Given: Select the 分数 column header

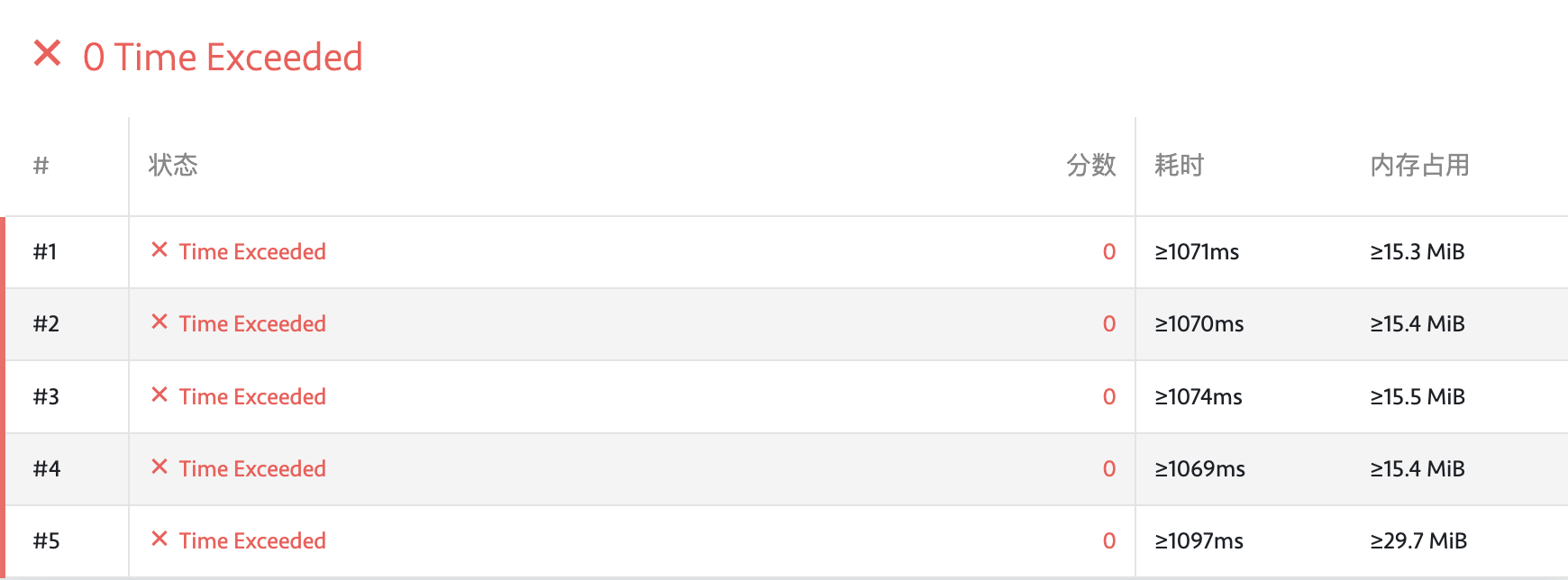Looking at the screenshot, I should point(1091,165).
